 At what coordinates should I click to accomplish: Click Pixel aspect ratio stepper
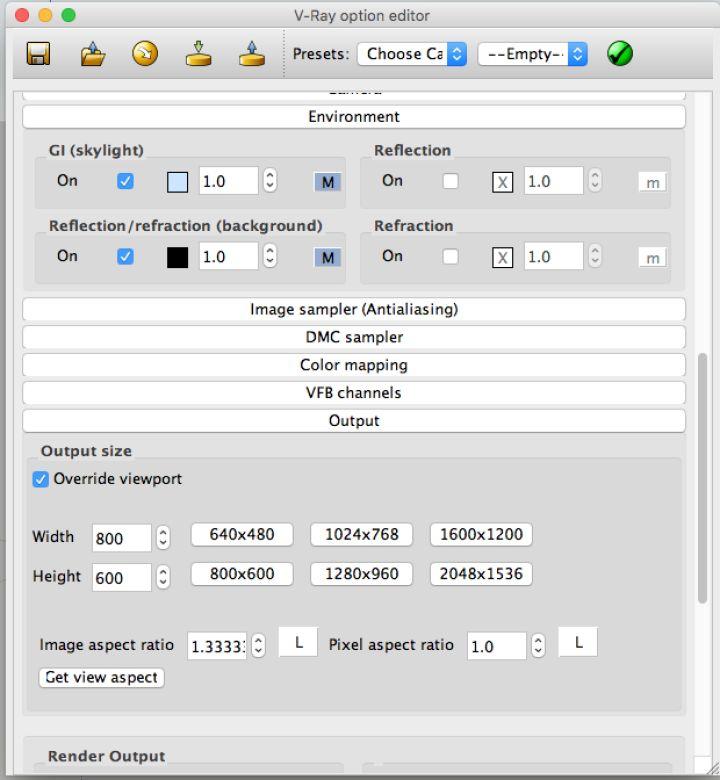tap(538, 646)
